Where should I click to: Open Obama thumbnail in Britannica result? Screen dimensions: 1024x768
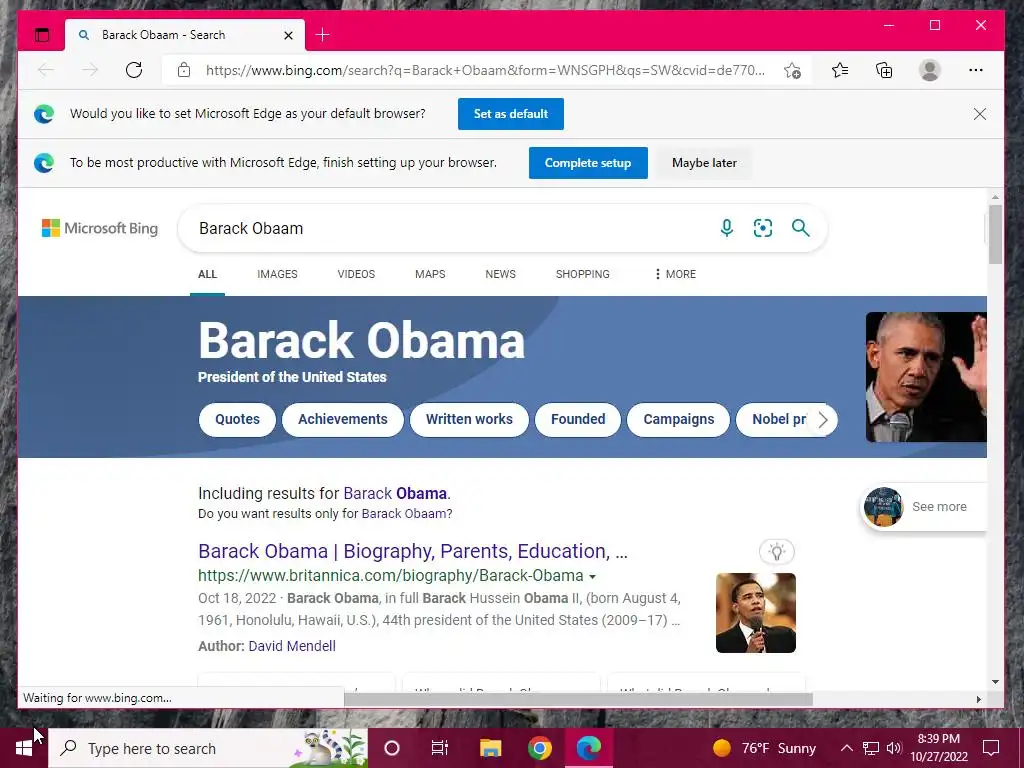[756, 613]
